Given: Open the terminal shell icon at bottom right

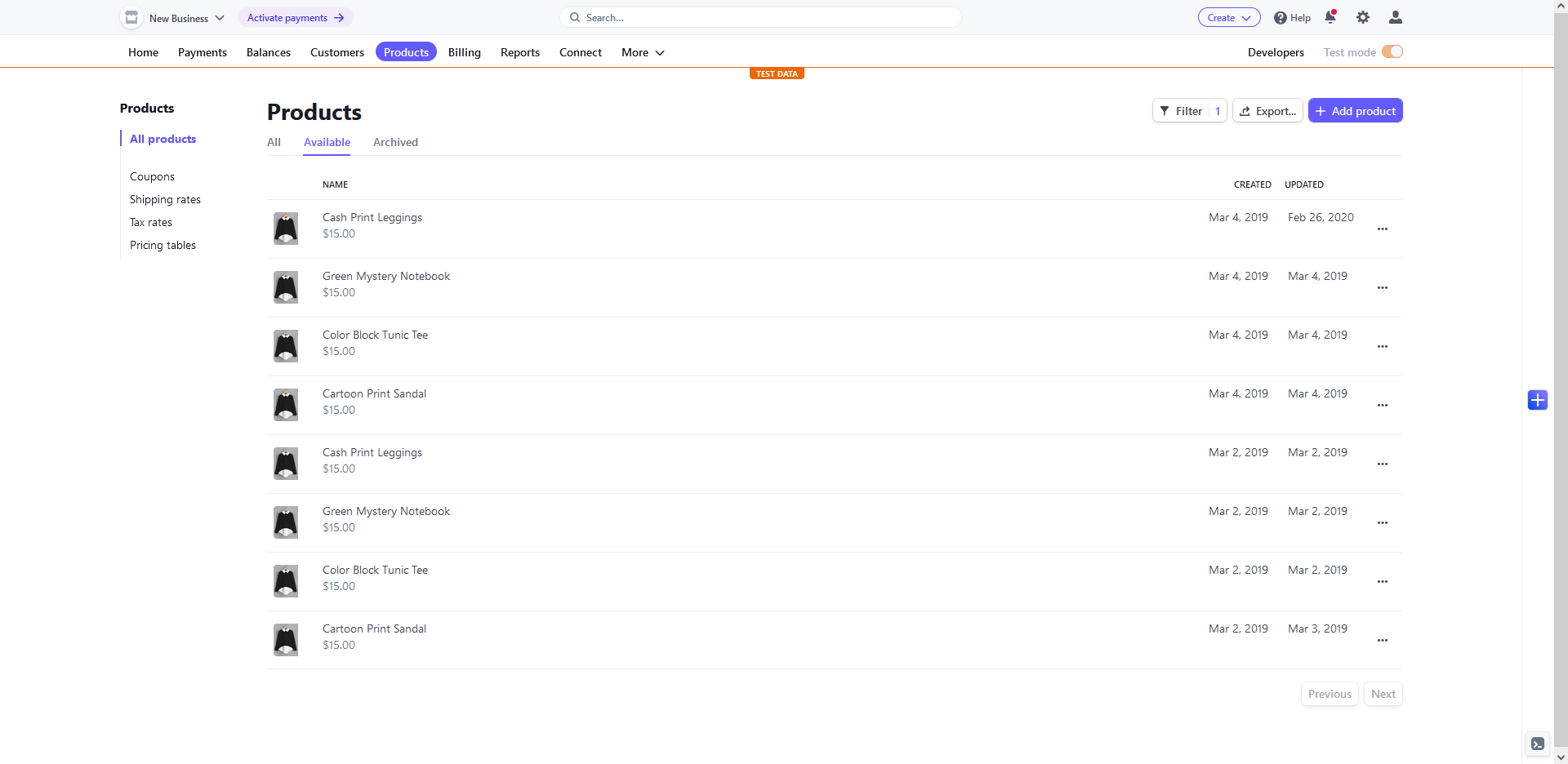Looking at the screenshot, I should 1538,744.
